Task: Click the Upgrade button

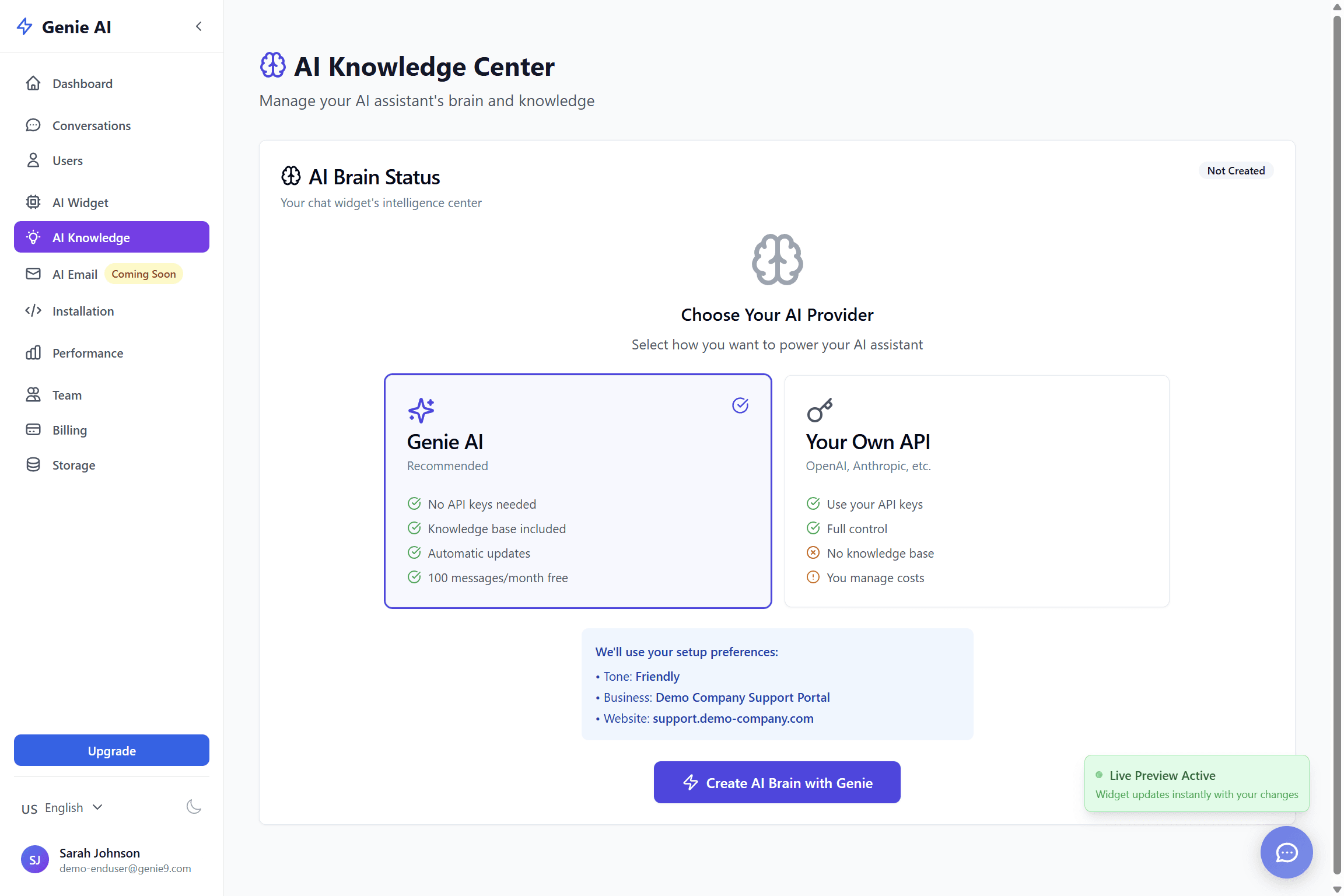Action: pos(111,751)
